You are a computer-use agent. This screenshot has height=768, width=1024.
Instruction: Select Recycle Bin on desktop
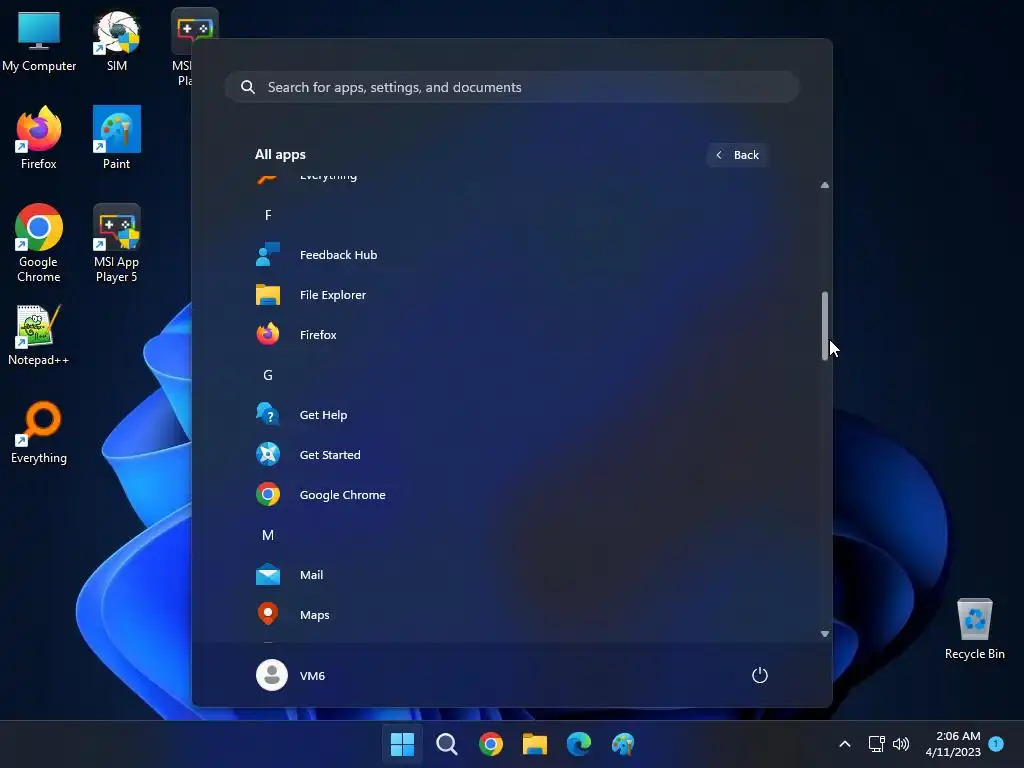point(974,629)
